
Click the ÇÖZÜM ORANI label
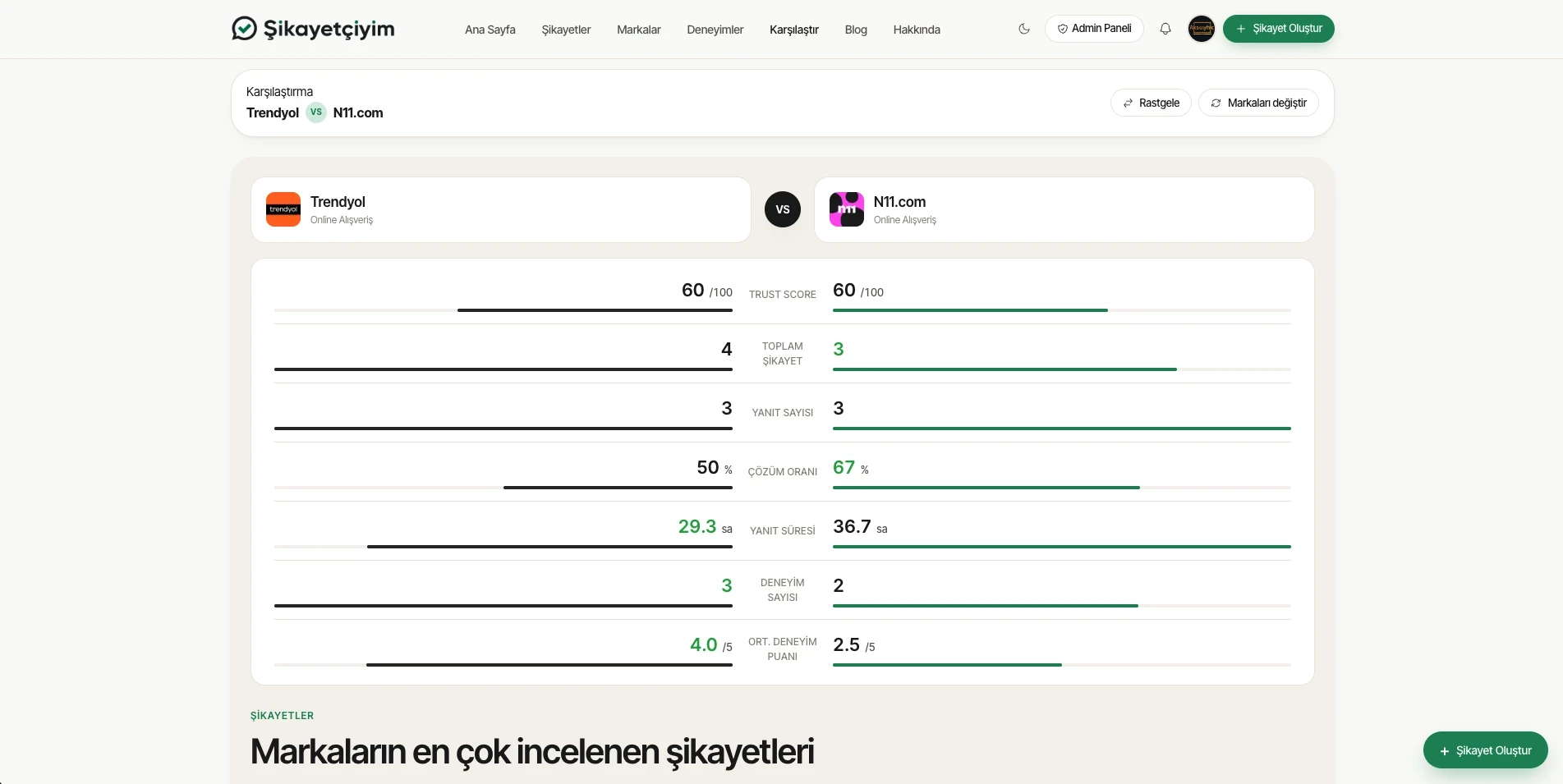(783, 471)
